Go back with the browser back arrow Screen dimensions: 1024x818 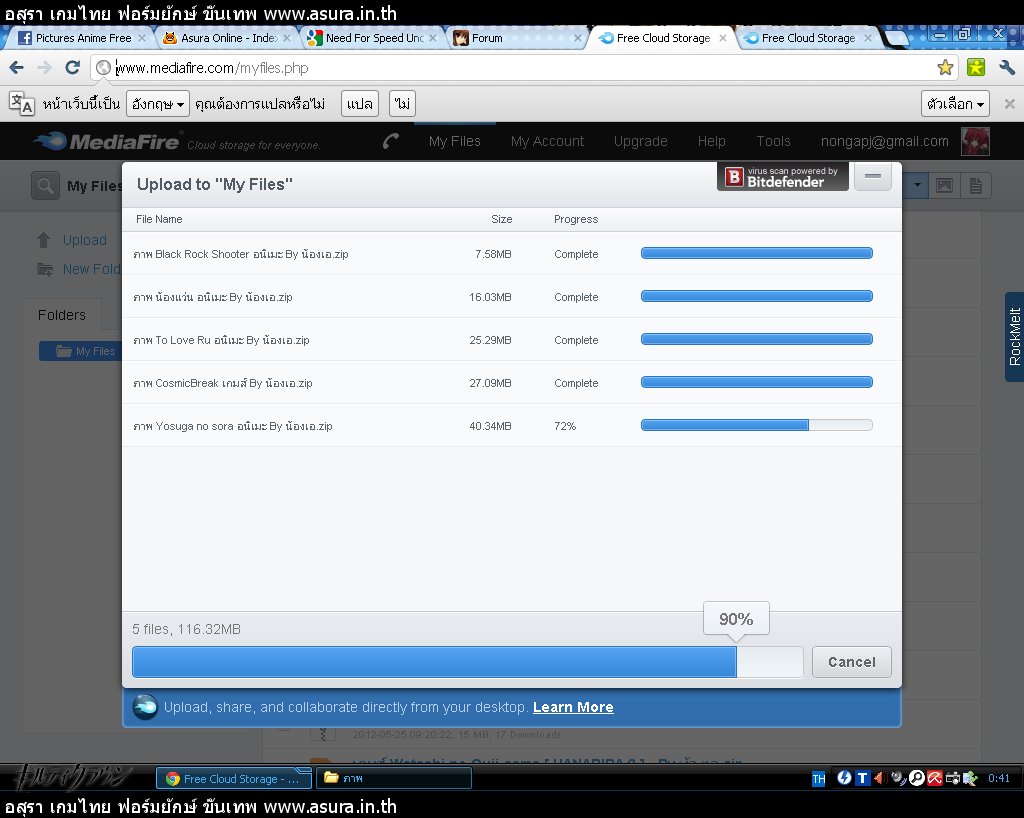(17, 68)
